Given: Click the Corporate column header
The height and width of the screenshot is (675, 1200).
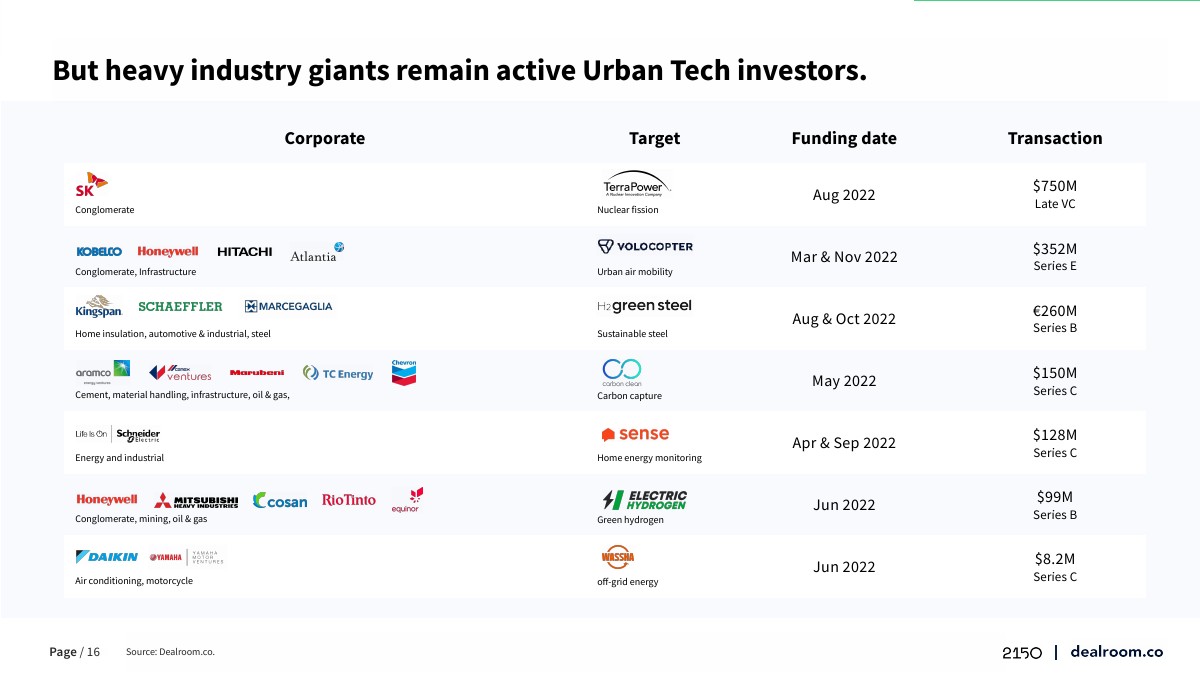Looking at the screenshot, I should tap(325, 138).
